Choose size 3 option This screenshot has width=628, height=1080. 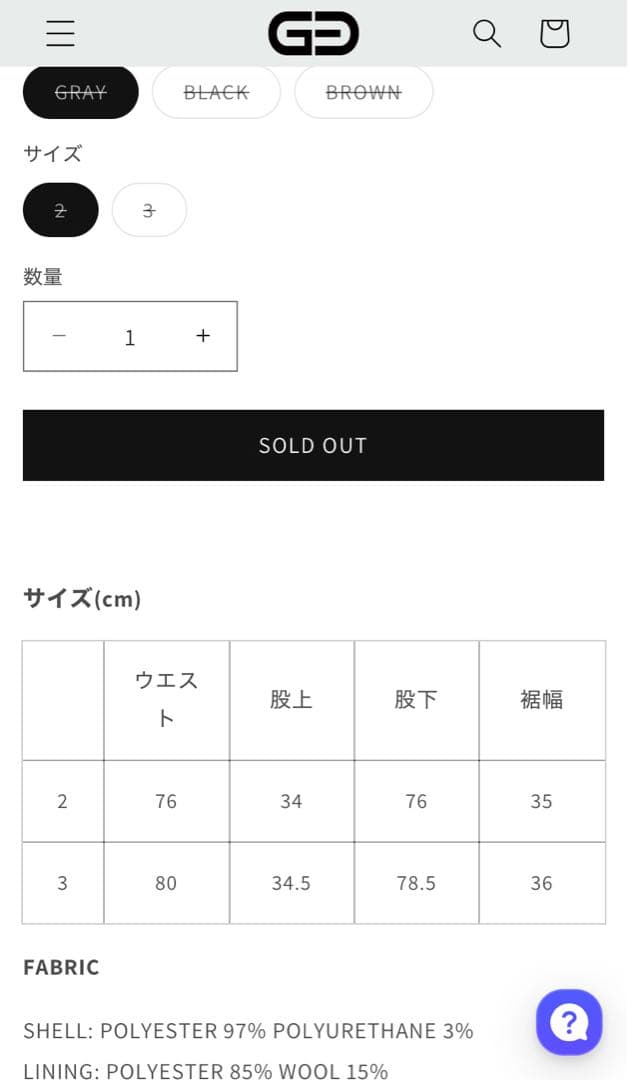click(149, 210)
